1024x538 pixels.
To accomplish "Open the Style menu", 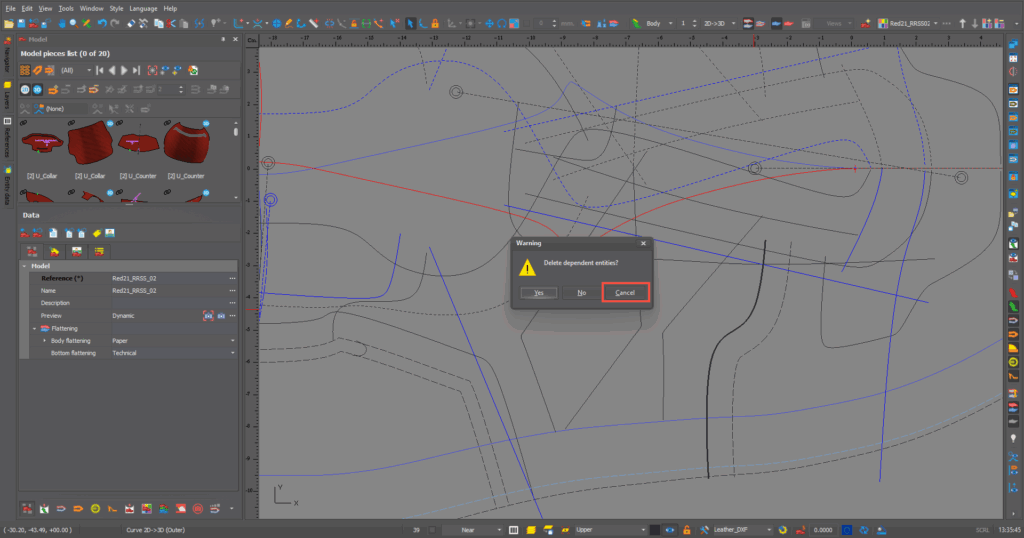I will coord(116,8).
